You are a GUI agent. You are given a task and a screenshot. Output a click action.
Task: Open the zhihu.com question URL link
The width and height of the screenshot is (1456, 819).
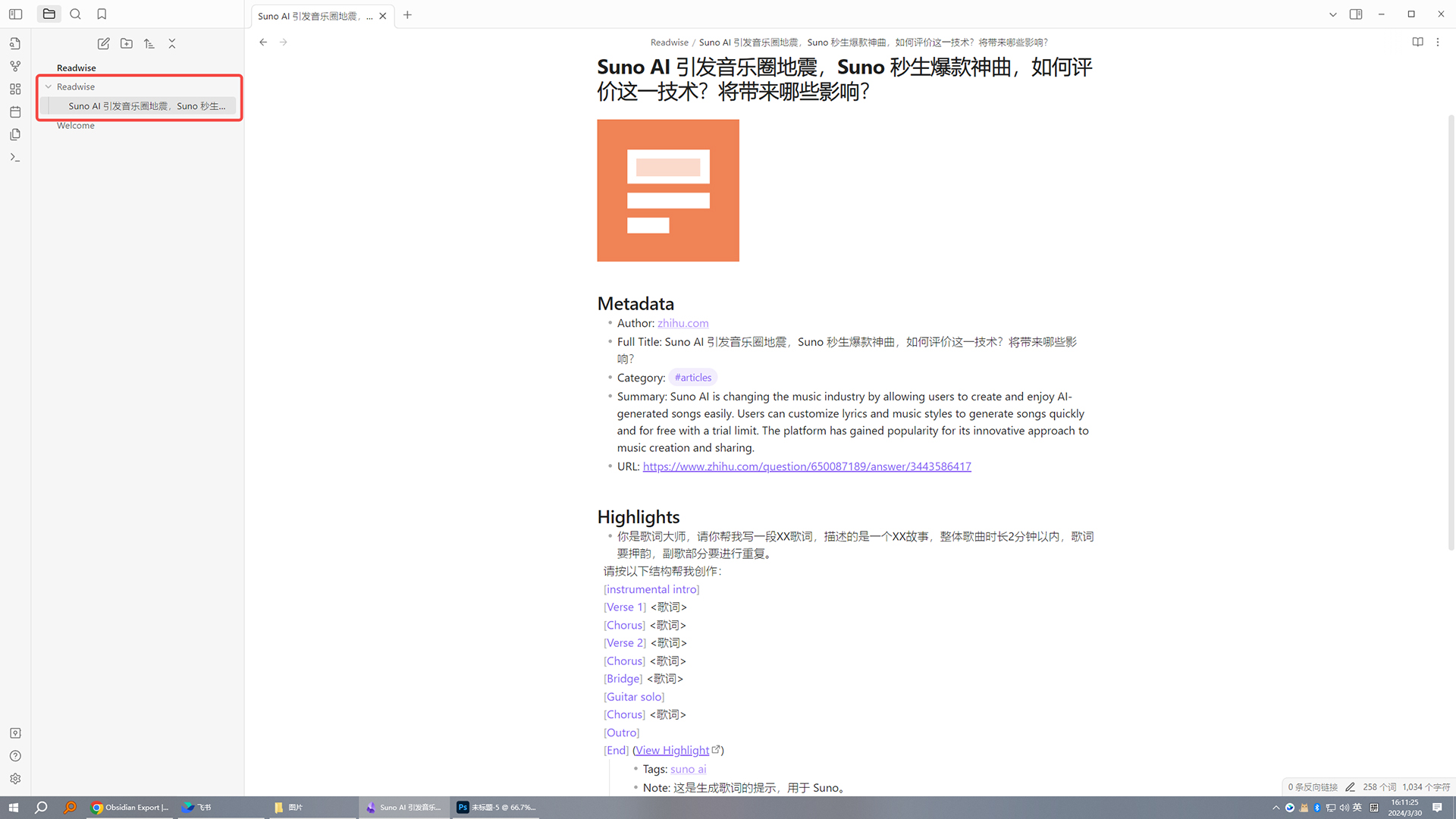coord(806,466)
